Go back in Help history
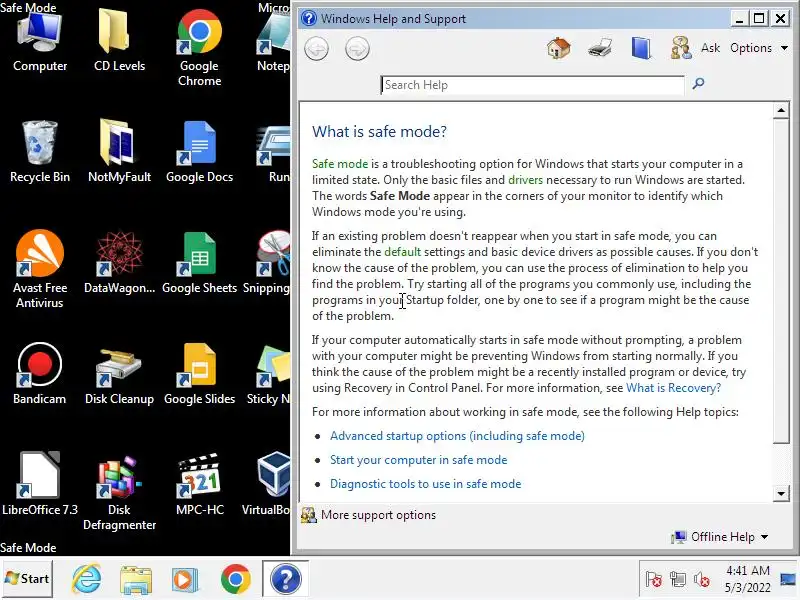The height and width of the screenshot is (600, 800). 316,49
